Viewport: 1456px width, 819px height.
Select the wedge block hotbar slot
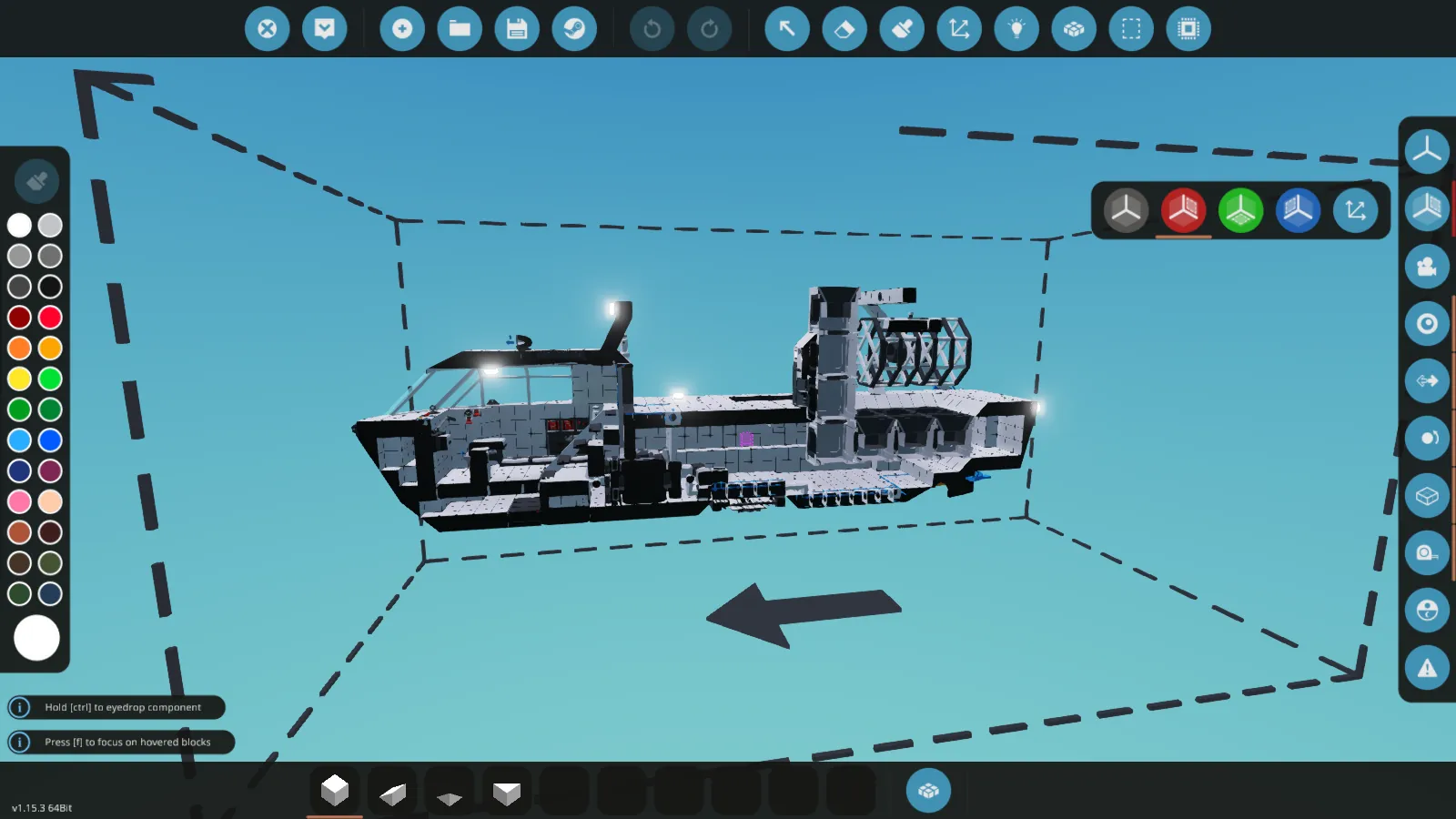[392, 792]
